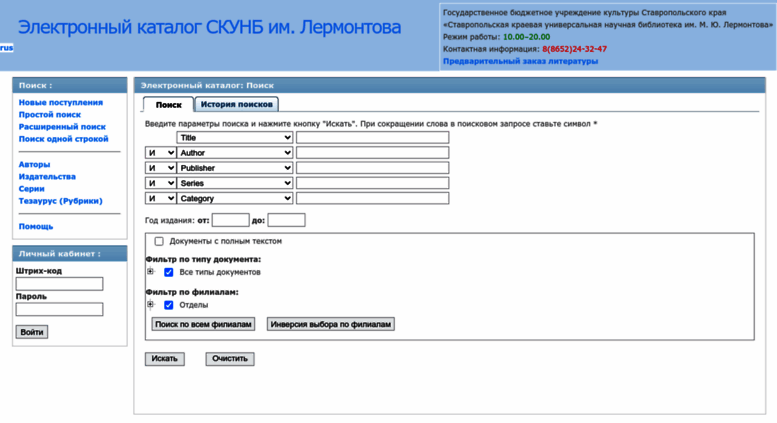Open the Author field-type dropdown

tap(235, 153)
